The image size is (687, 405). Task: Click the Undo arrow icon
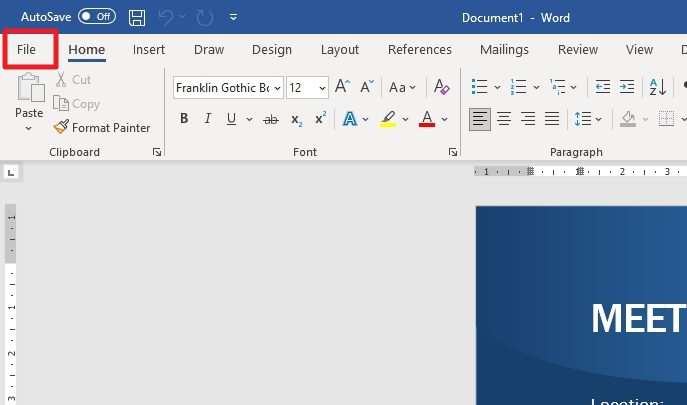click(x=166, y=18)
